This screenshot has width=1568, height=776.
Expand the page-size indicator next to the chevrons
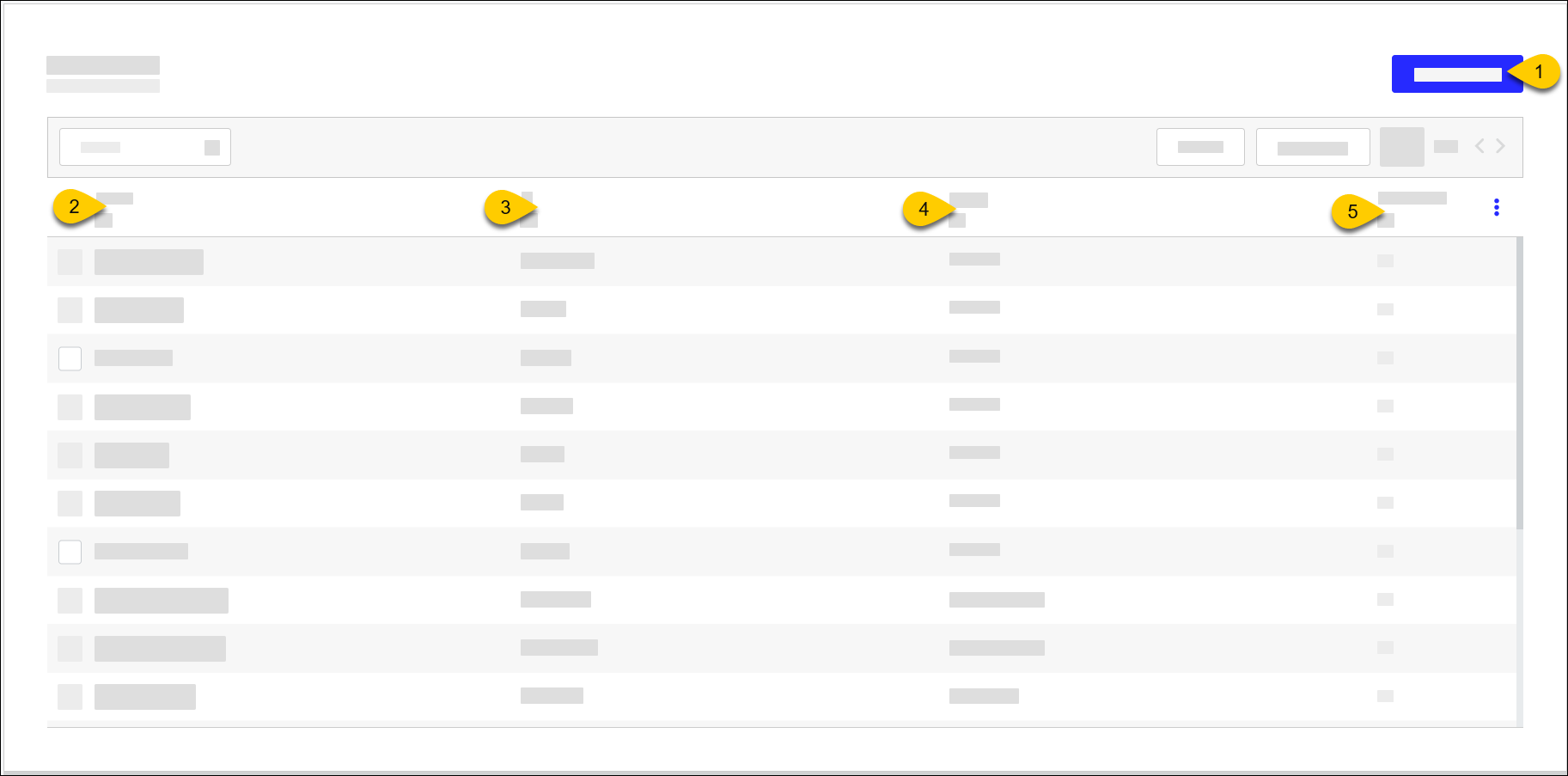pos(1446,147)
